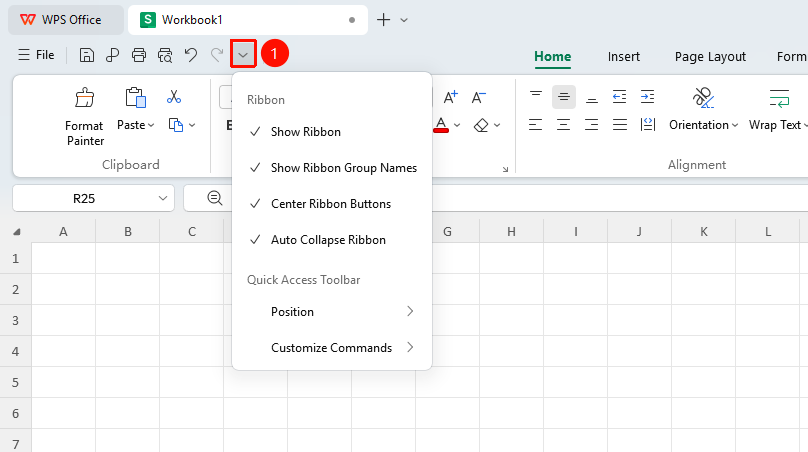This screenshot has height=452, width=808.
Task: Click the Wrap Text icon
Action: tap(779, 97)
